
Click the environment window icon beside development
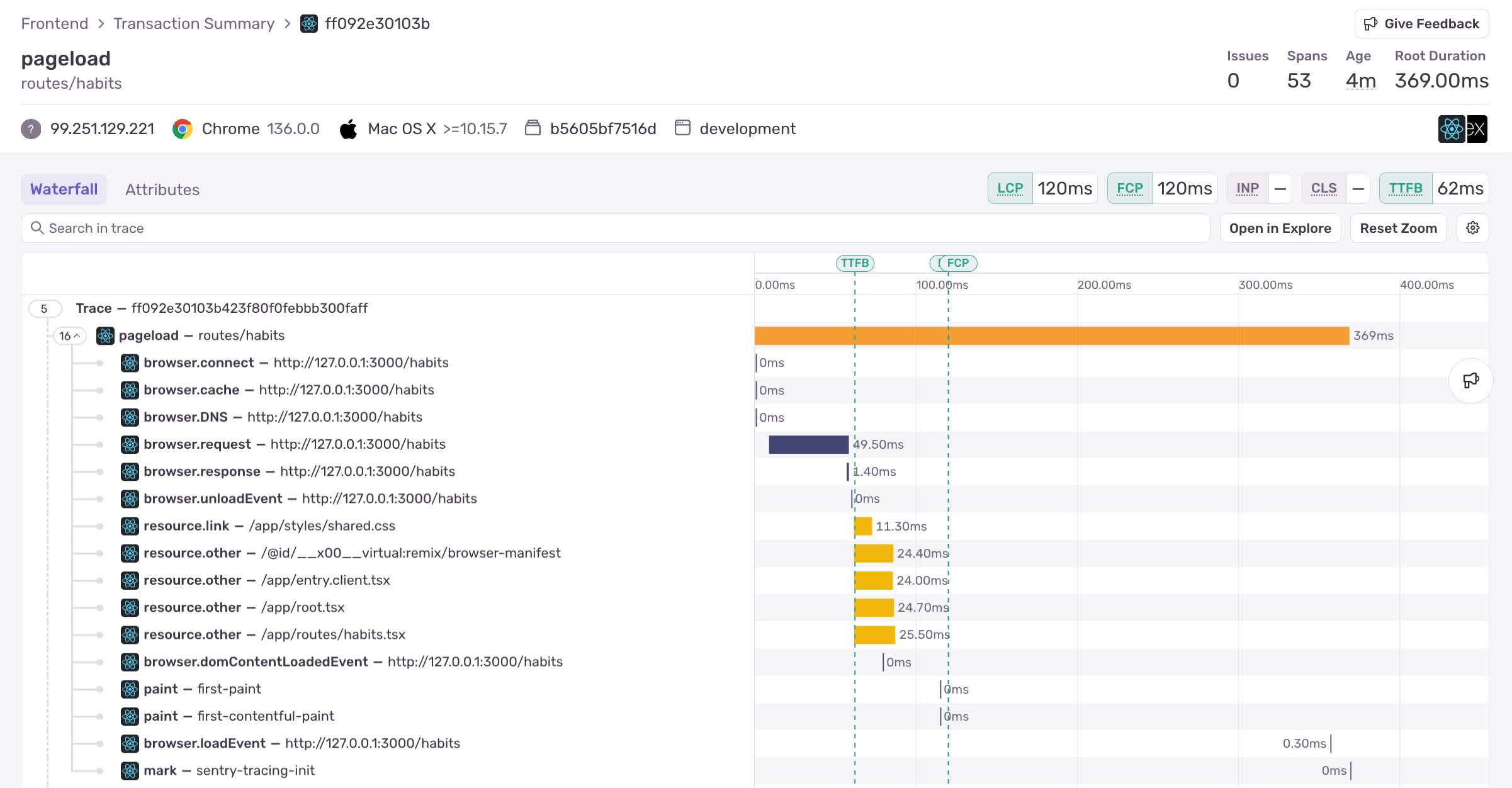point(682,128)
